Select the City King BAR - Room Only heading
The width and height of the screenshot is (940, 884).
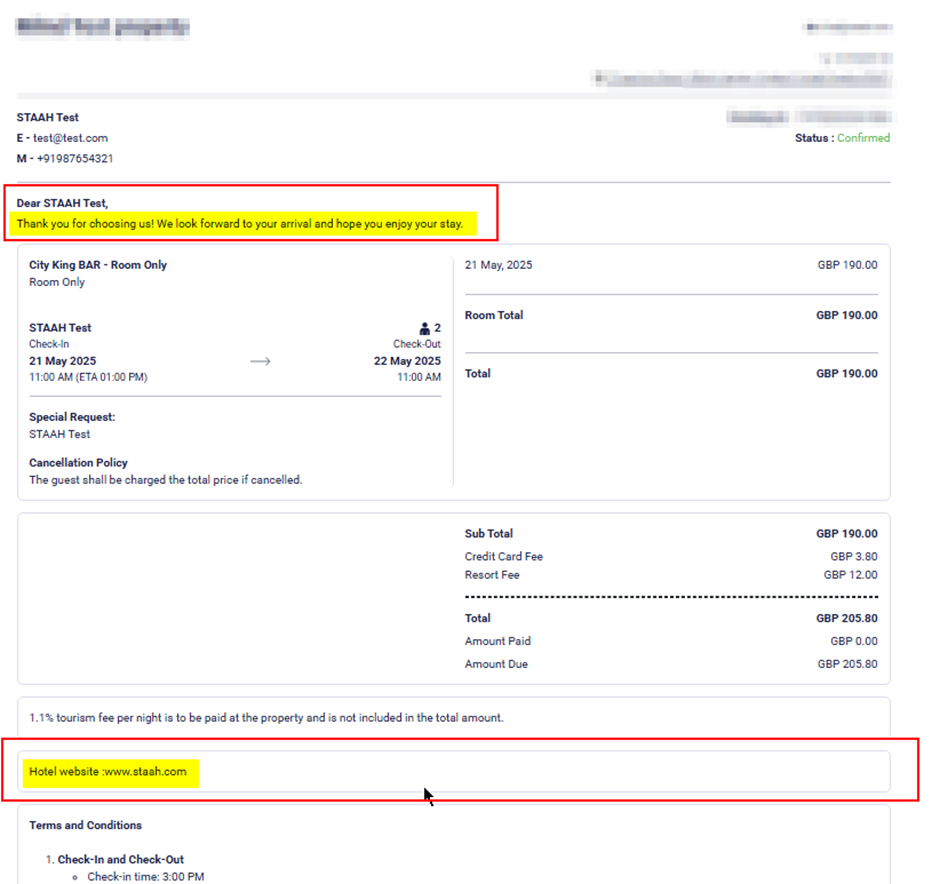pyautogui.click(x=98, y=265)
